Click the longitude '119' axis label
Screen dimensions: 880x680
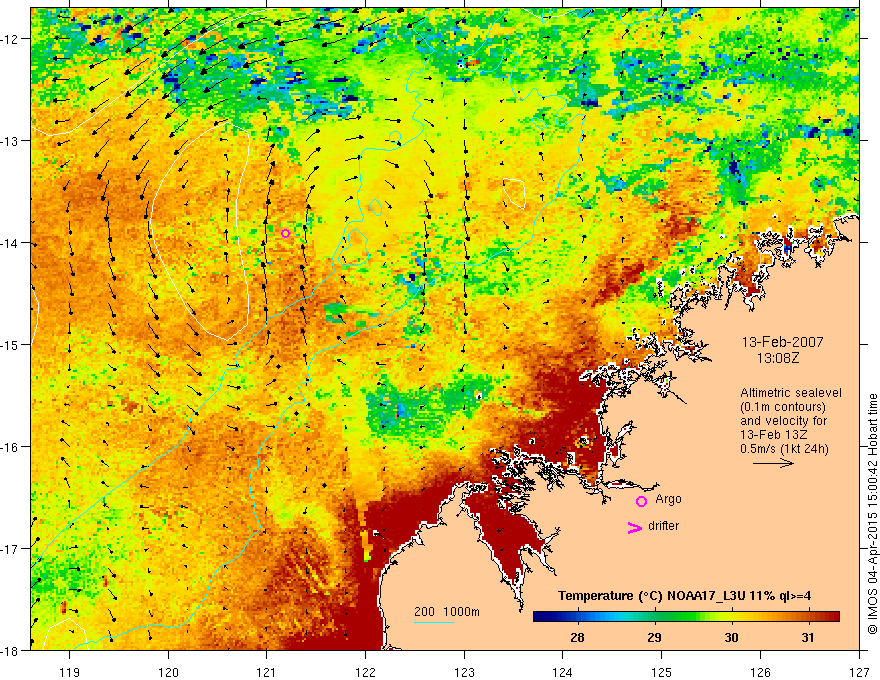pyautogui.click(x=70, y=672)
